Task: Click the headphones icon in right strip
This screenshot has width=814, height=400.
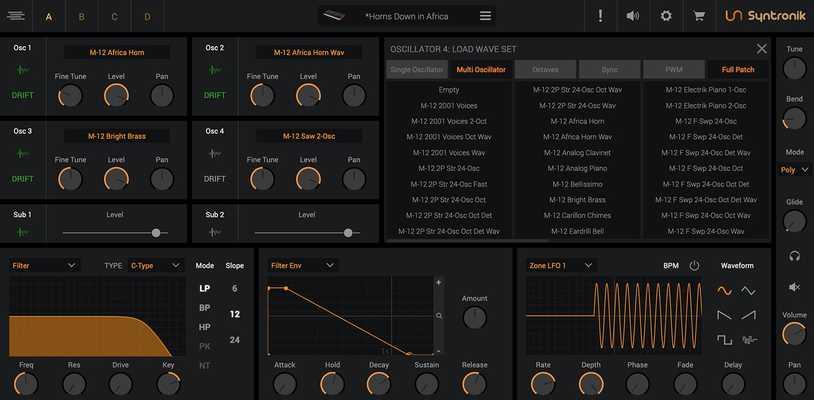Action: tap(794, 256)
